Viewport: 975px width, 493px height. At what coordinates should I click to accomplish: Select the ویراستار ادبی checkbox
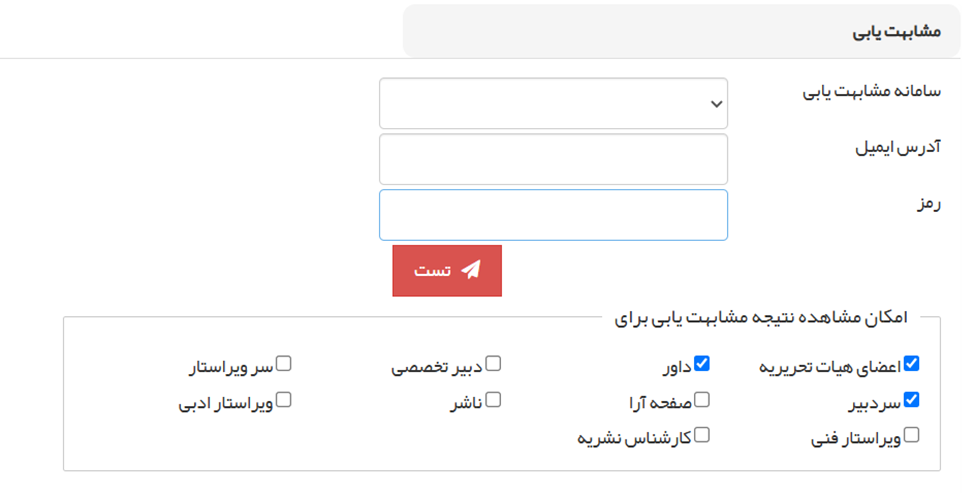click(x=284, y=400)
